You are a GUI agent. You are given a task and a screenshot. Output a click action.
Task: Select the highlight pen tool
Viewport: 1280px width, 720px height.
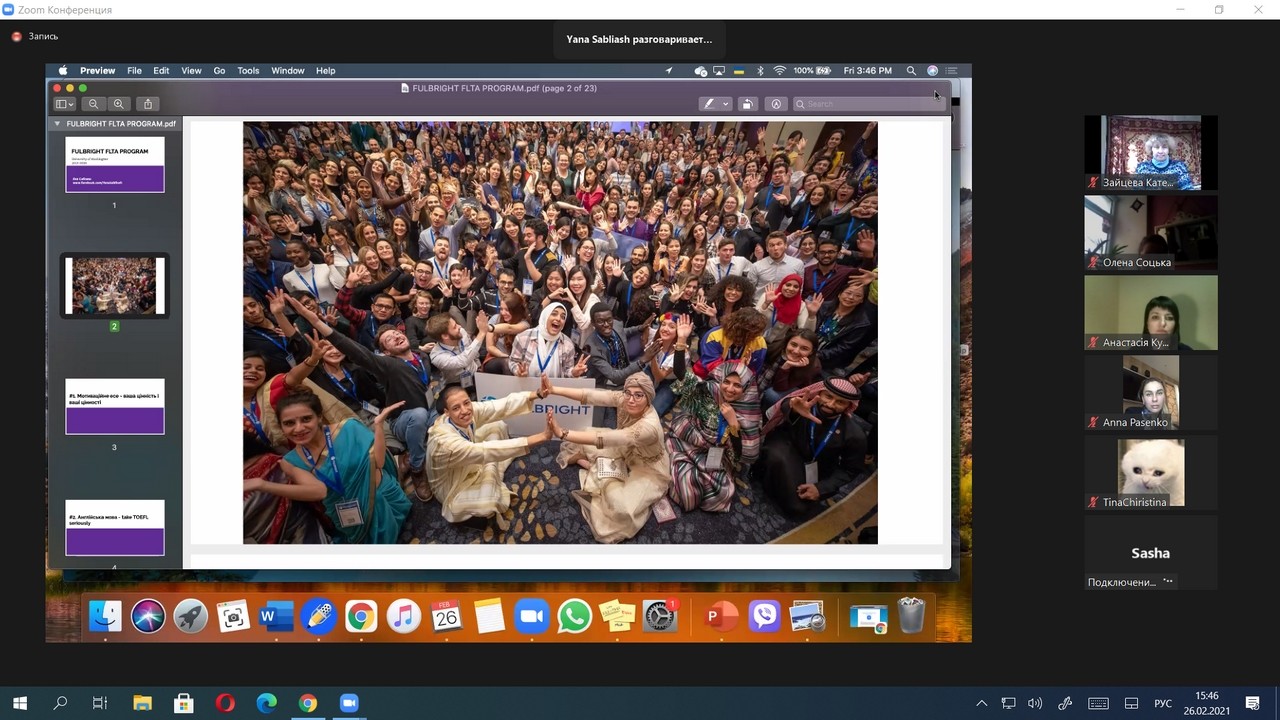point(709,104)
